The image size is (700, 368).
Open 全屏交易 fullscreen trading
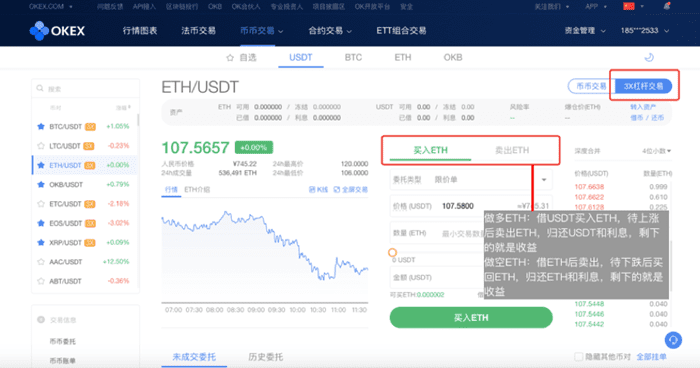[x=351, y=190]
